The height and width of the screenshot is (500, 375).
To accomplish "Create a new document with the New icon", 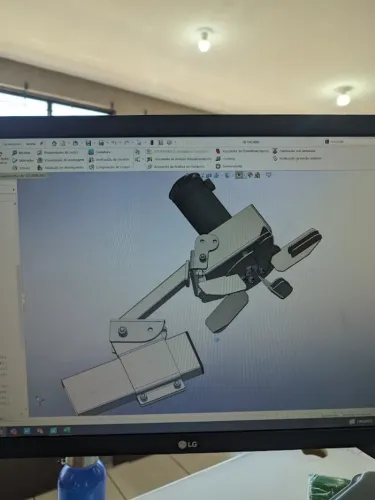I will tap(63, 143).
